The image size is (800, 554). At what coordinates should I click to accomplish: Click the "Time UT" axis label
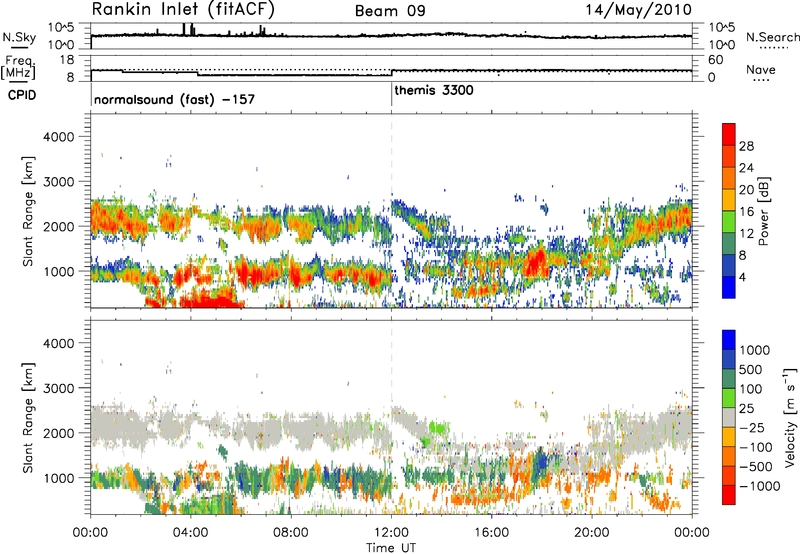point(391,548)
